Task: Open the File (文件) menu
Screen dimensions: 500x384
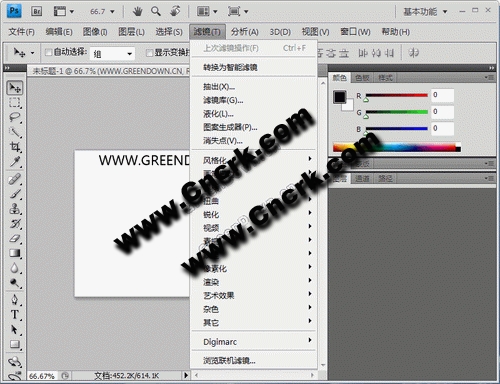Action: [x=21, y=32]
